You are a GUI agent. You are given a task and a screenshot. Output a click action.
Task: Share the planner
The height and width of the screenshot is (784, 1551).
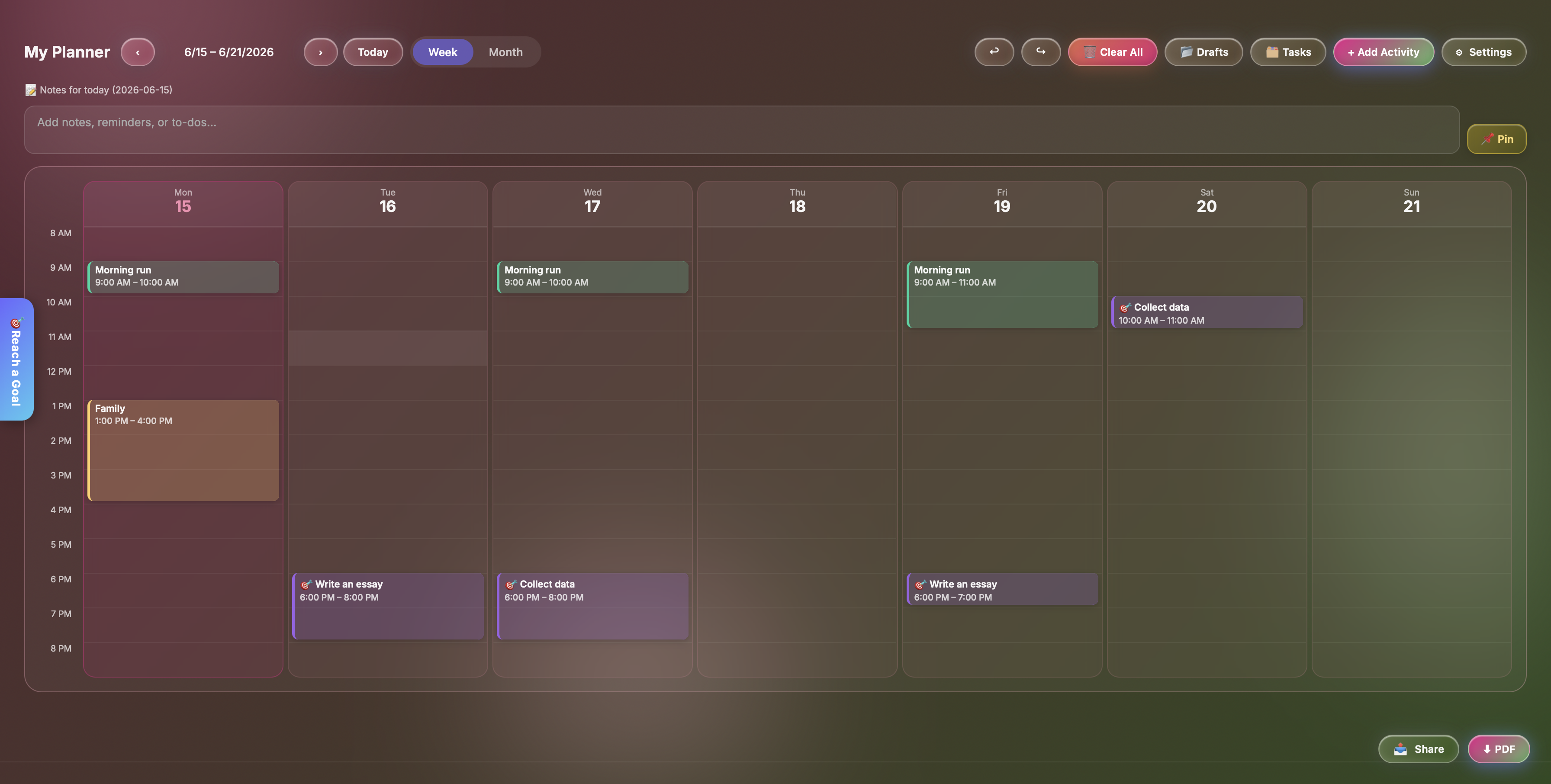pyautogui.click(x=1419, y=749)
